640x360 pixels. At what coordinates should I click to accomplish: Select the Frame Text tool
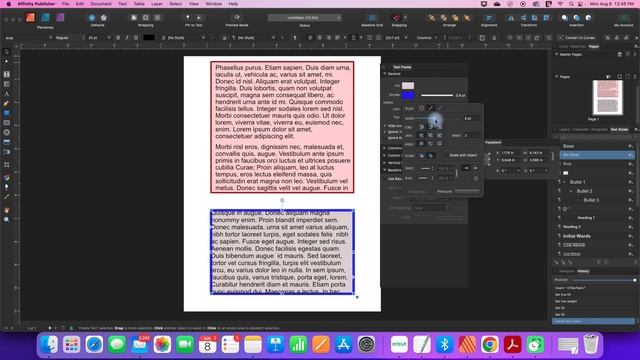tap(7, 74)
